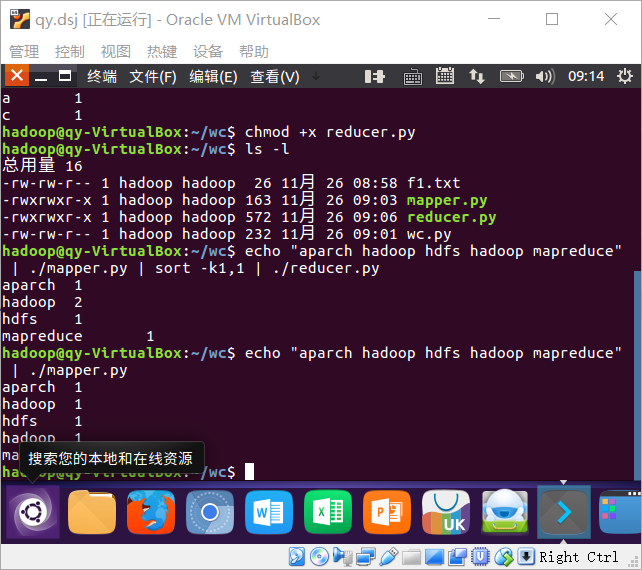The image size is (642, 570).
Task: Open the VirtualBox 控制 menu
Action: pyautogui.click(x=70, y=52)
